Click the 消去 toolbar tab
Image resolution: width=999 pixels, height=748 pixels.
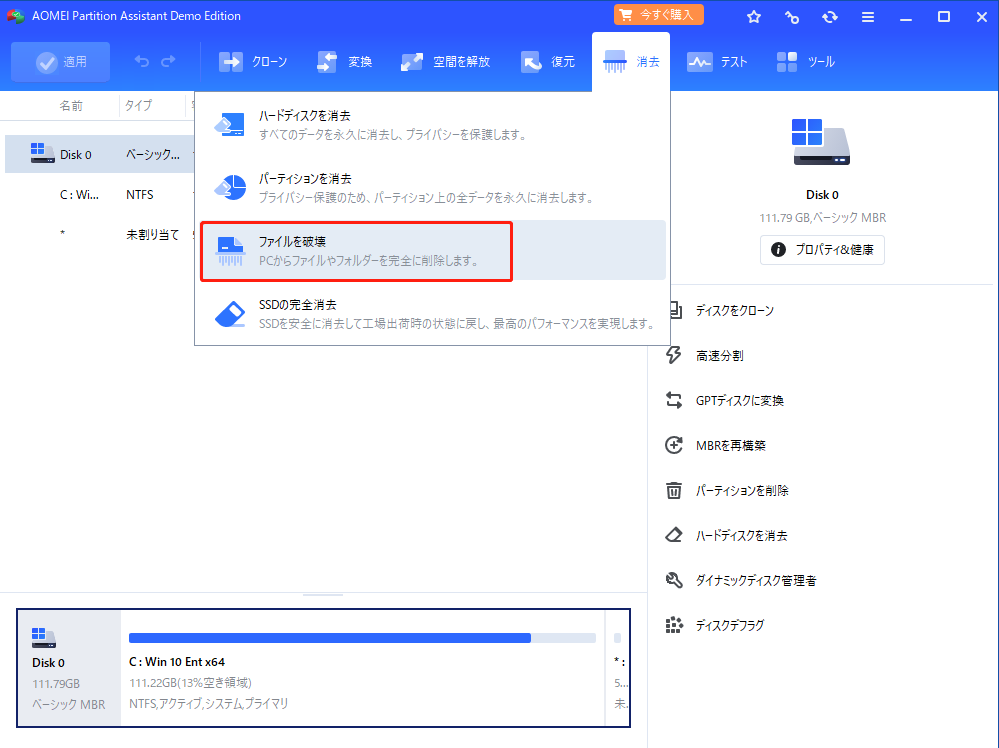click(x=631, y=62)
